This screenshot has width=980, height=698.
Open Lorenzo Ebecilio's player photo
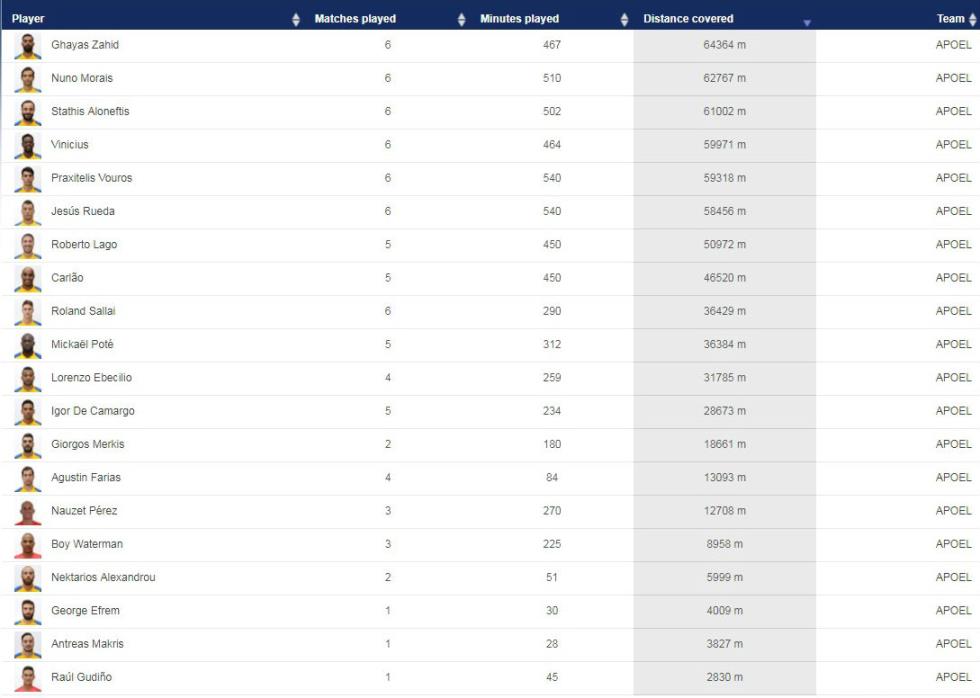click(28, 379)
